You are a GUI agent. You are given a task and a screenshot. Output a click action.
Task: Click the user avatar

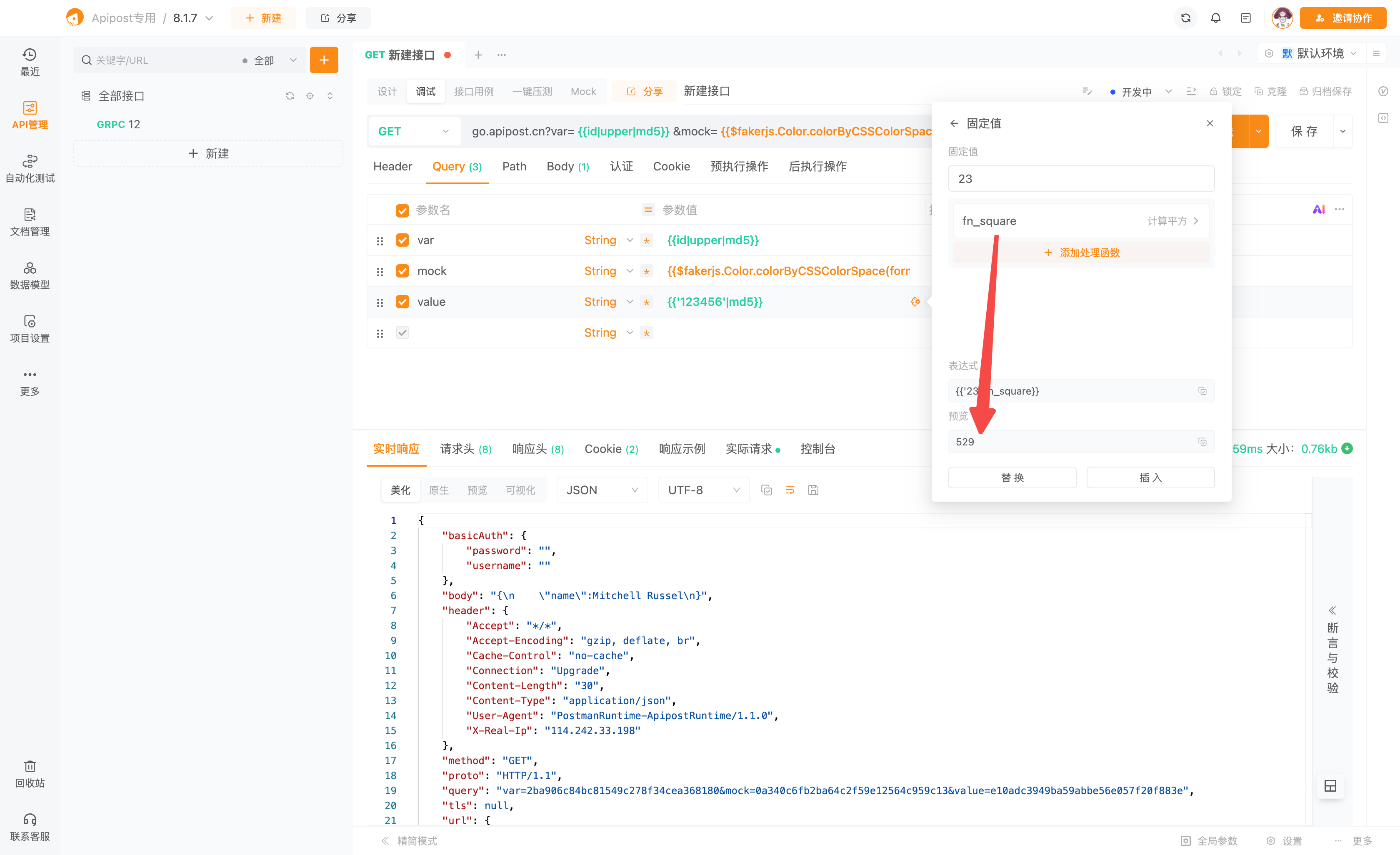(x=1282, y=18)
